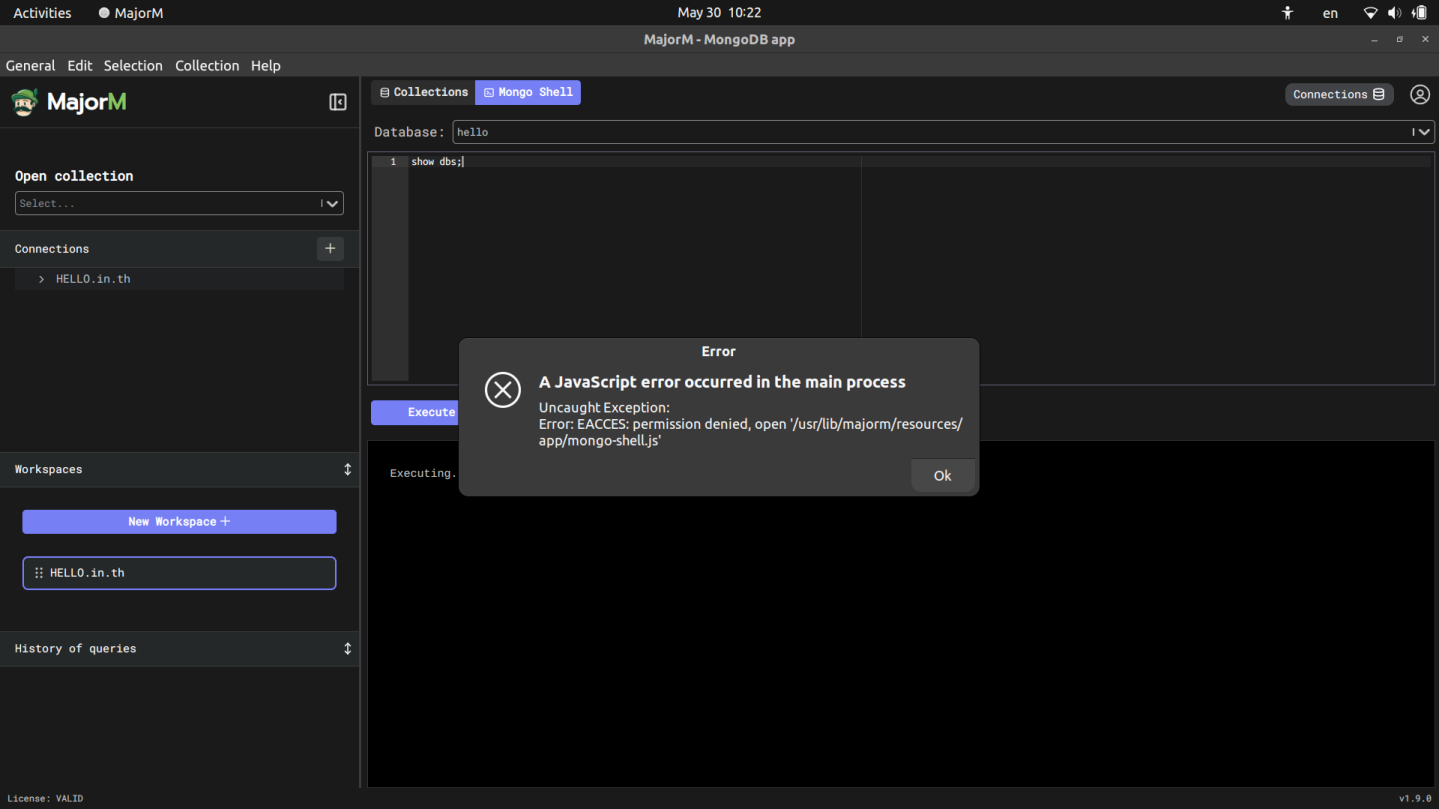This screenshot has height=809, width=1439.
Task: Open the accessibility menu in top bar
Action: tap(1287, 13)
